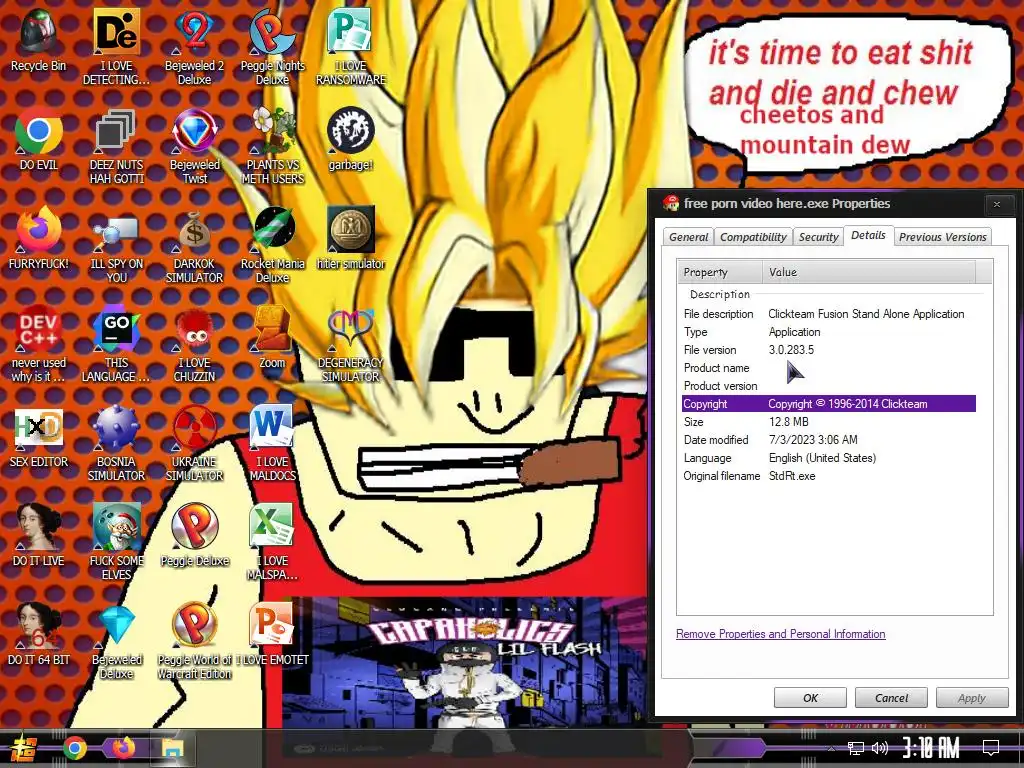The image size is (1024, 768).
Task: Close the Properties dialog
Action: [x=997, y=204]
